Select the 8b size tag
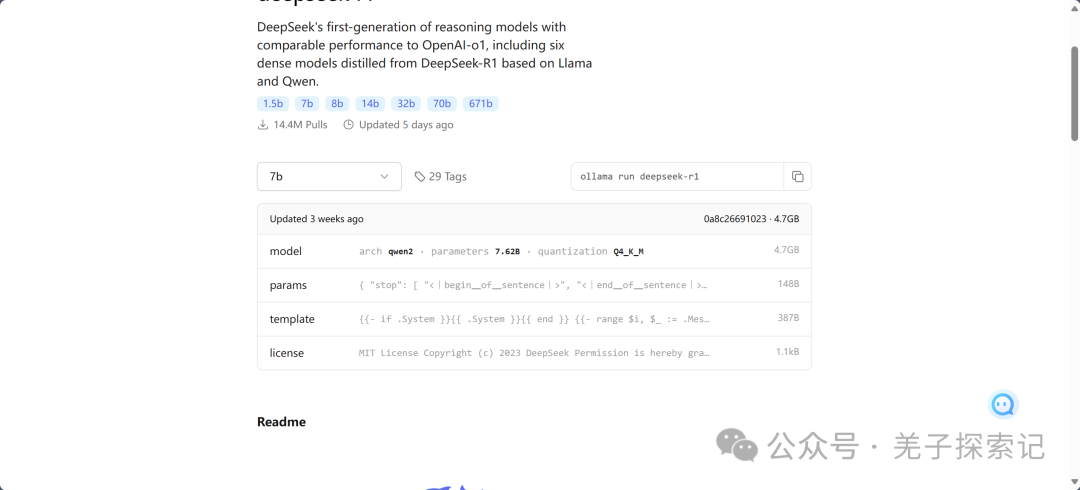 pyautogui.click(x=337, y=103)
